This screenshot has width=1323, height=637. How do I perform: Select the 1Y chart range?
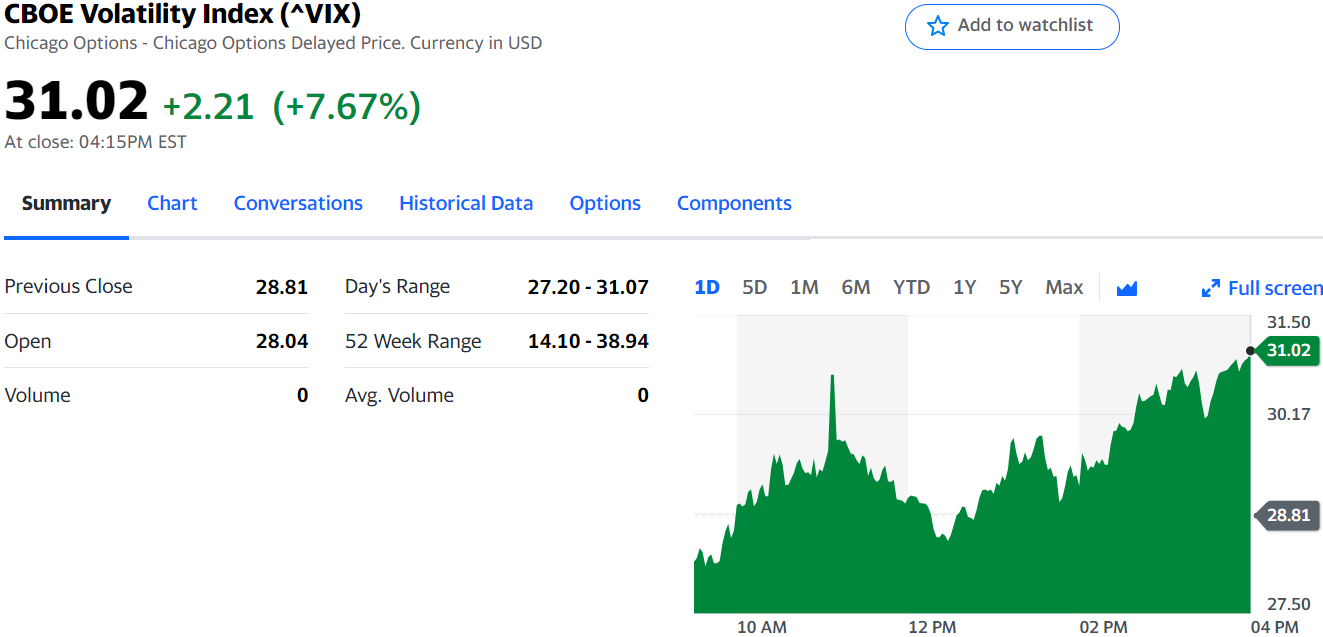(x=964, y=287)
